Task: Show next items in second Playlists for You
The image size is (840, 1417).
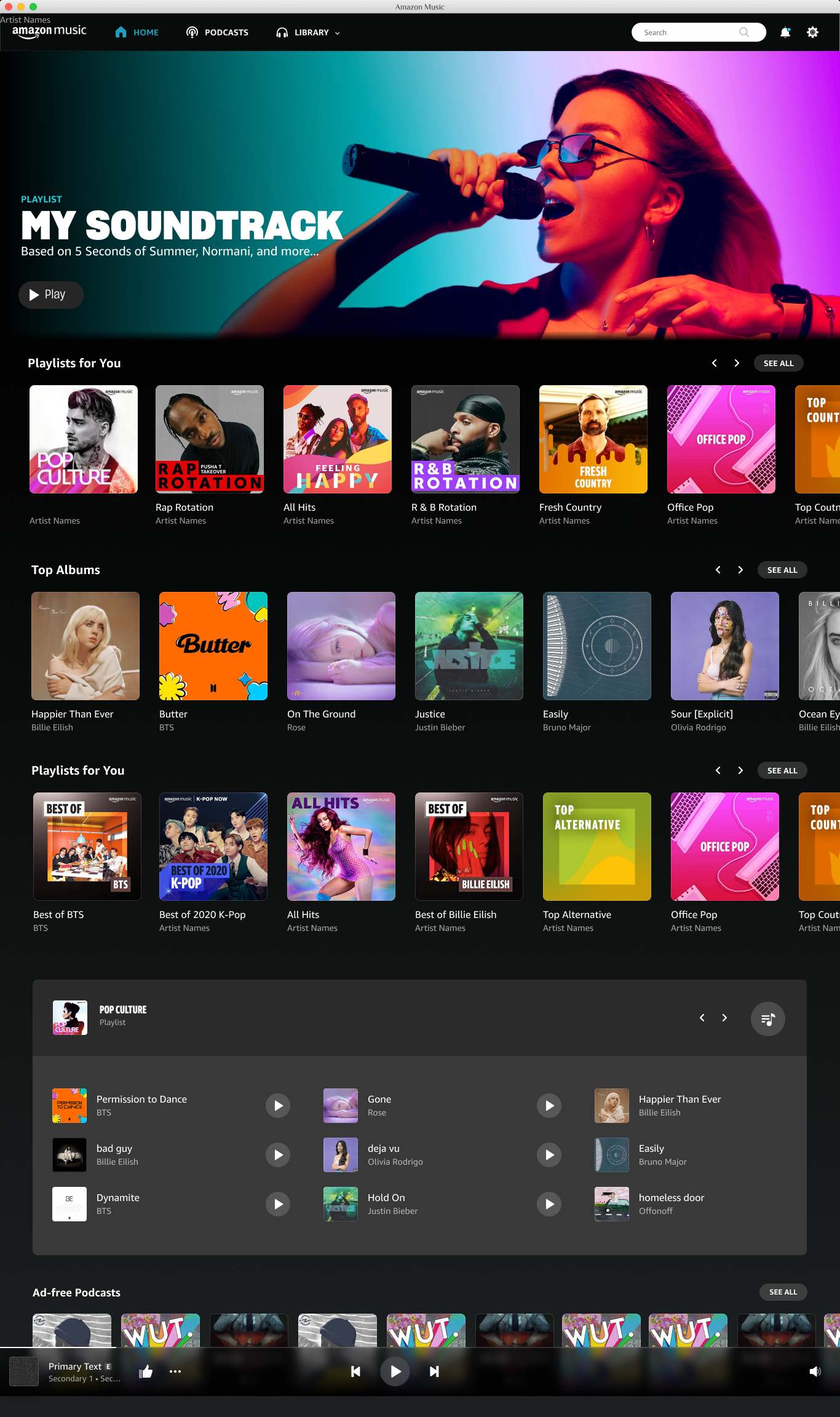Action: point(740,770)
